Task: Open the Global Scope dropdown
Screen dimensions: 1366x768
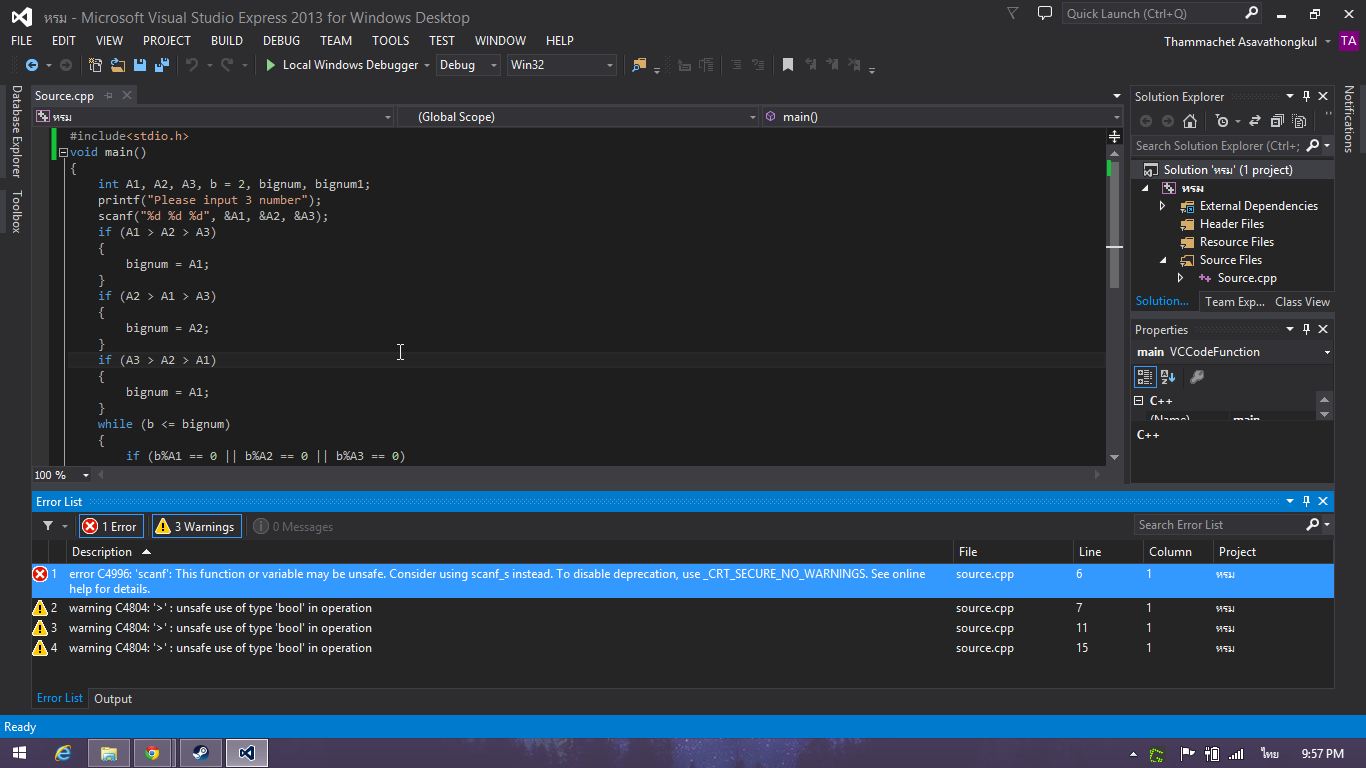Action: [x=577, y=117]
